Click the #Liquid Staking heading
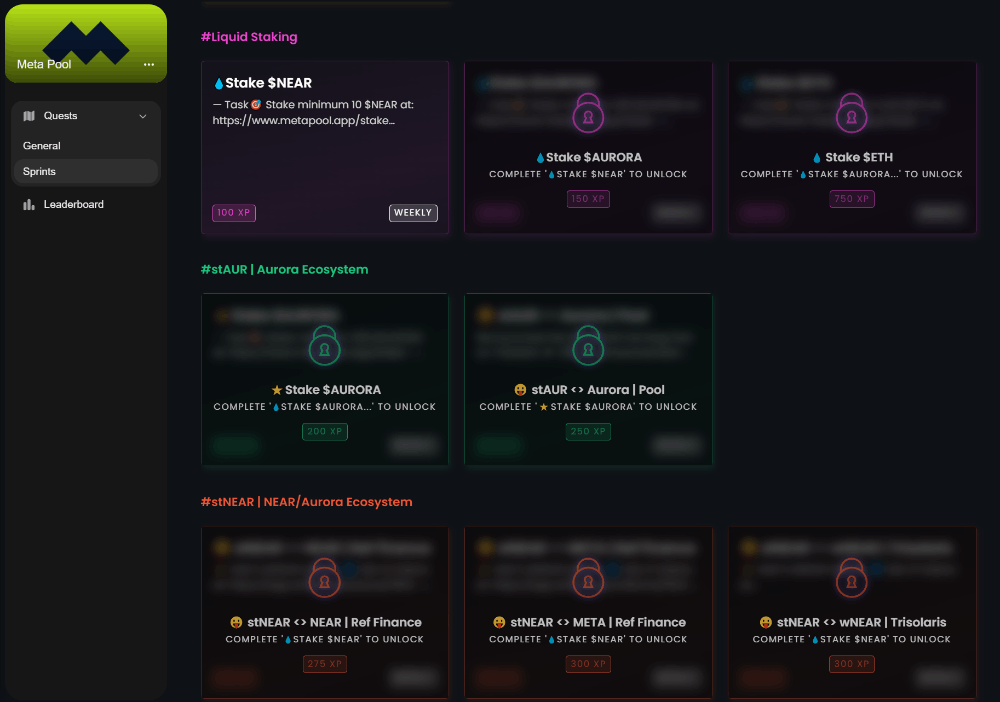 tap(249, 37)
